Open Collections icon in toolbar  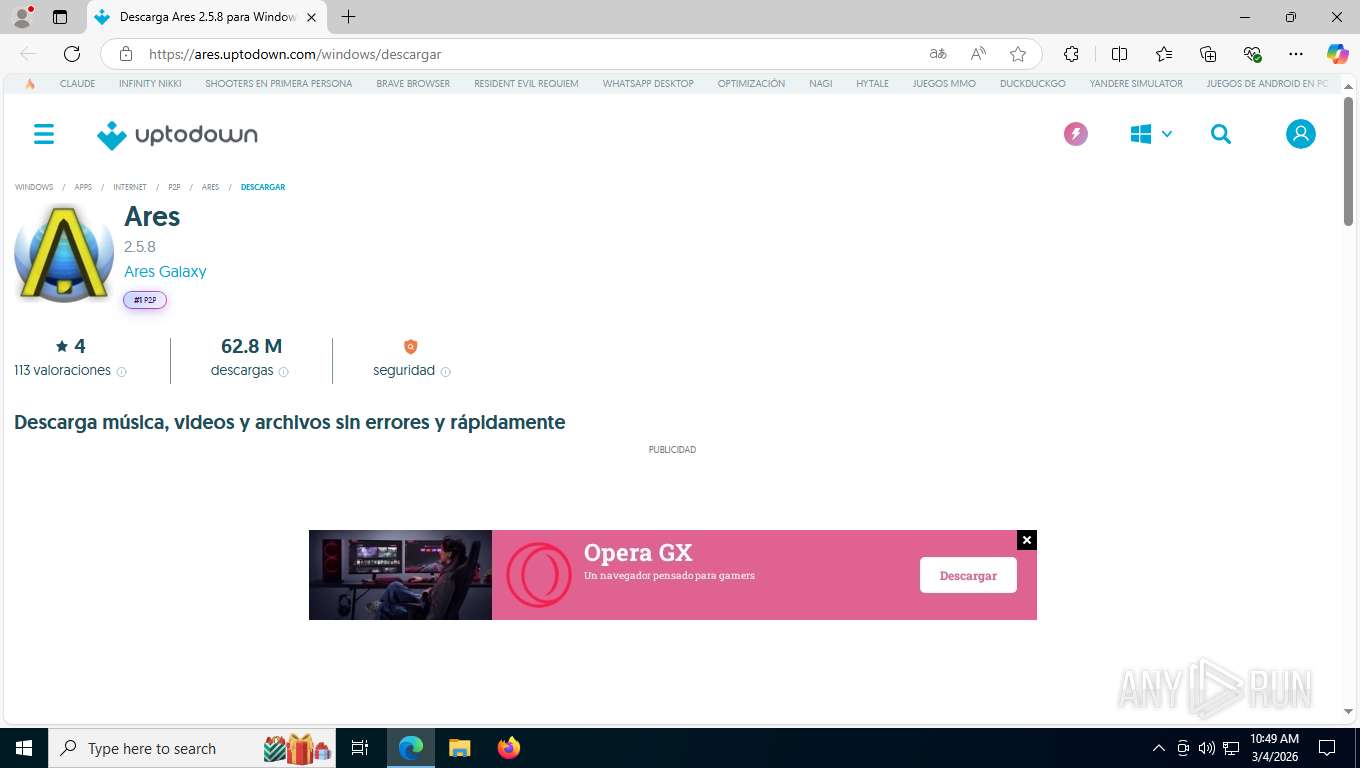click(1208, 54)
